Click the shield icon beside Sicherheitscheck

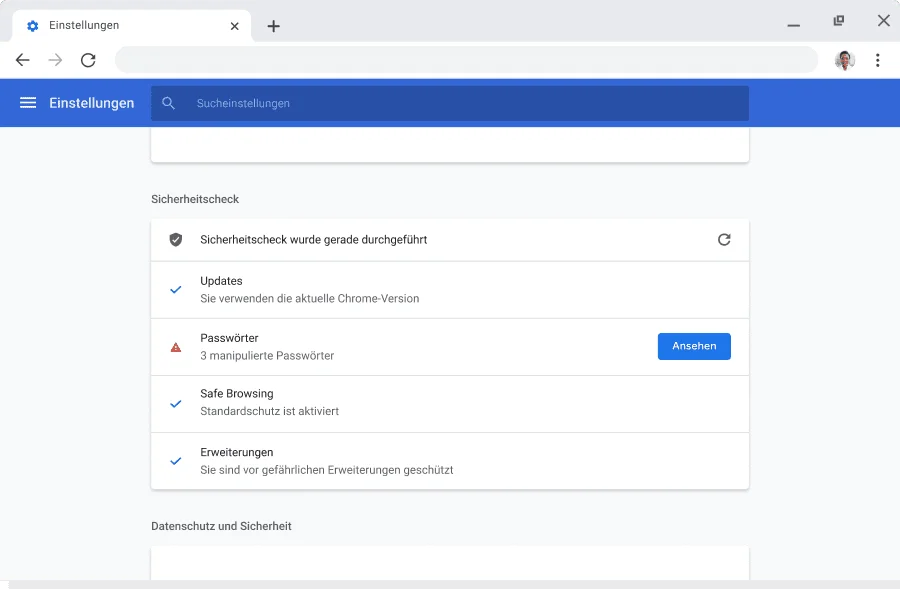176,240
